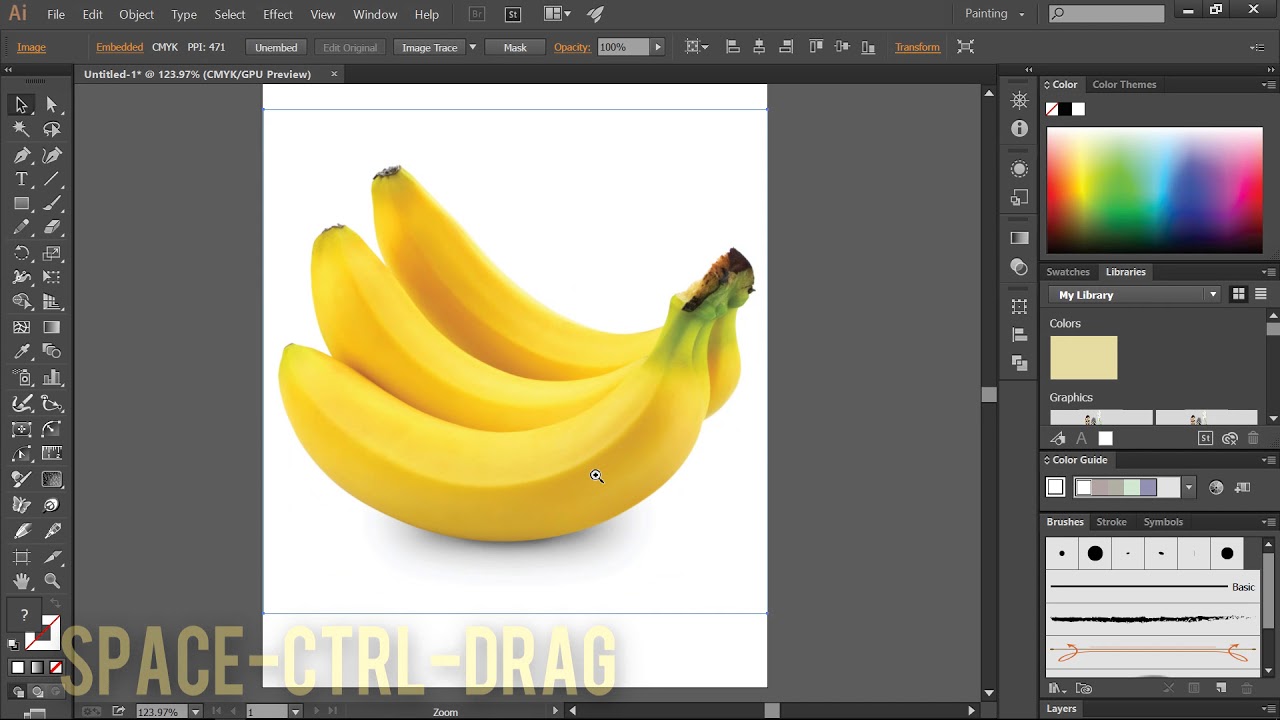Image resolution: width=1280 pixels, height=720 pixels.
Task: Open the Image Trace presets arrow
Action: [473, 47]
